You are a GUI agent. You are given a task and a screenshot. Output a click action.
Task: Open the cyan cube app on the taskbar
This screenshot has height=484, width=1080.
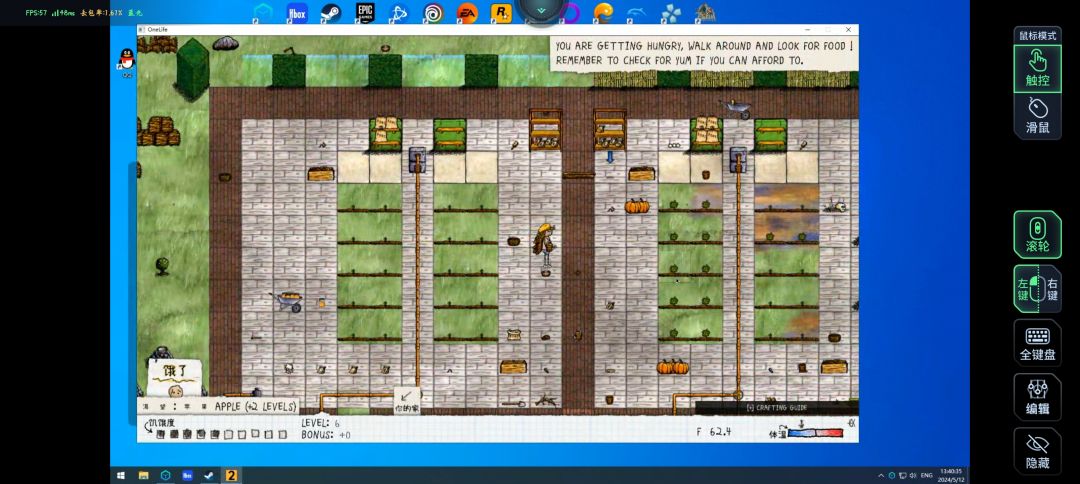coord(165,475)
